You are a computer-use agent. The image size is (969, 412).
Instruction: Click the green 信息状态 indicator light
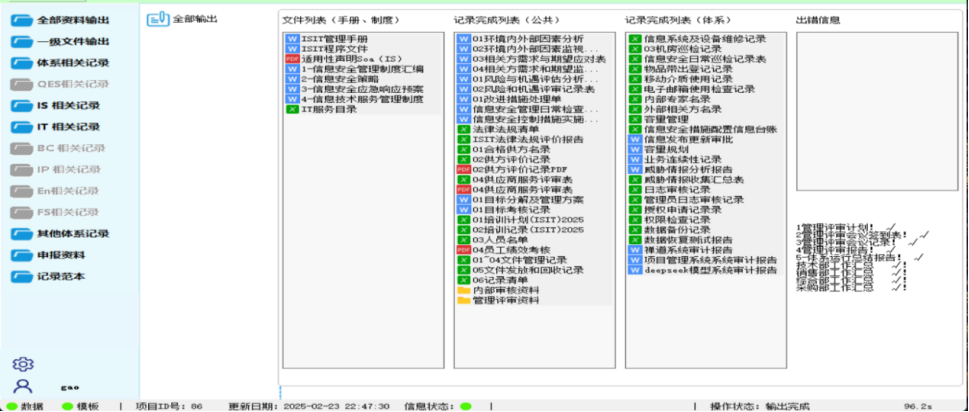point(466,406)
